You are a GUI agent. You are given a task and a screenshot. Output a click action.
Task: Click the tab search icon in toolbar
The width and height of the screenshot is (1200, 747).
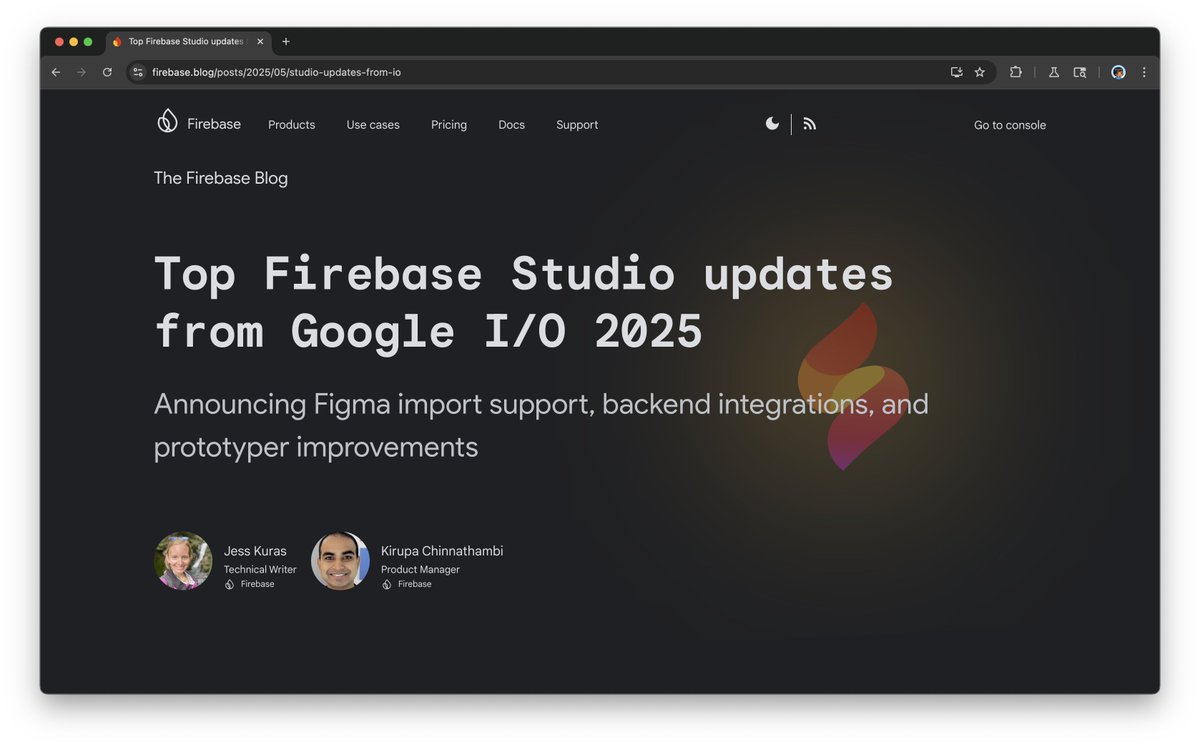pyautogui.click(x=1080, y=72)
